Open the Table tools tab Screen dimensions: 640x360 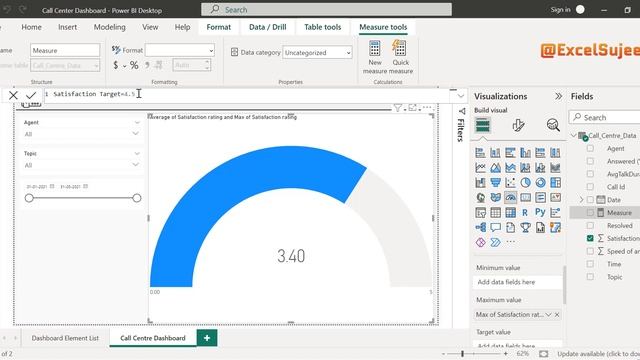322,27
